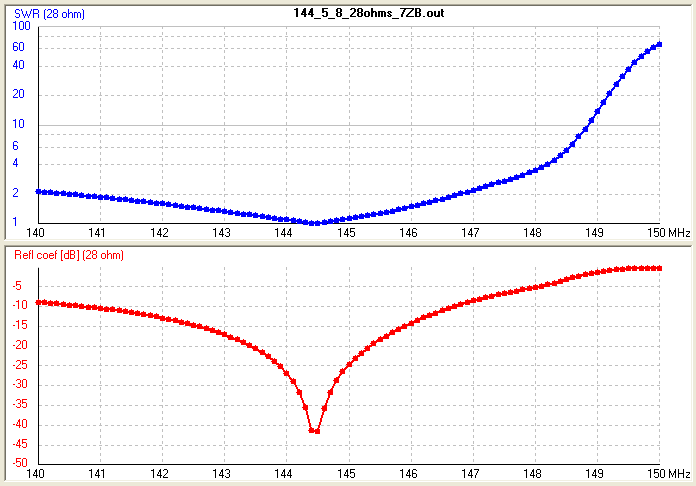Click 150 MHz on the SWR chart frequency axis

668,233
